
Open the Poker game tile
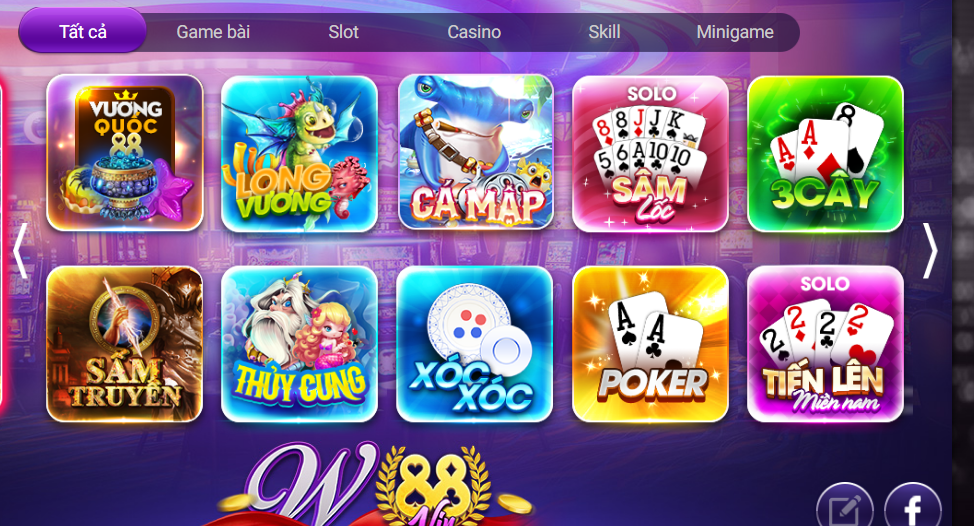(650, 344)
